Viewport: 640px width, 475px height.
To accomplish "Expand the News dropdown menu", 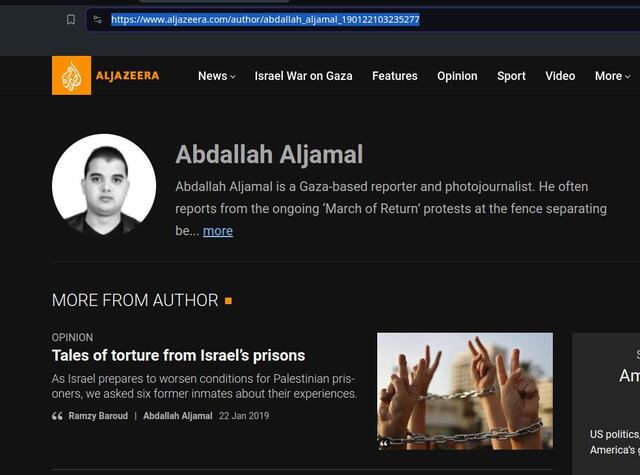I will (x=216, y=76).
